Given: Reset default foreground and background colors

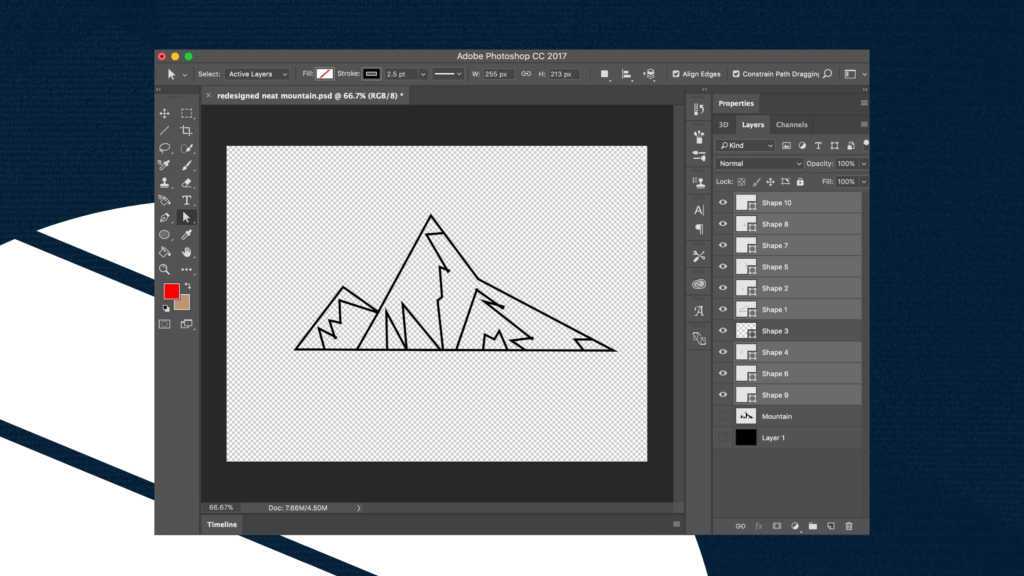Looking at the screenshot, I should tap(166, 308).
